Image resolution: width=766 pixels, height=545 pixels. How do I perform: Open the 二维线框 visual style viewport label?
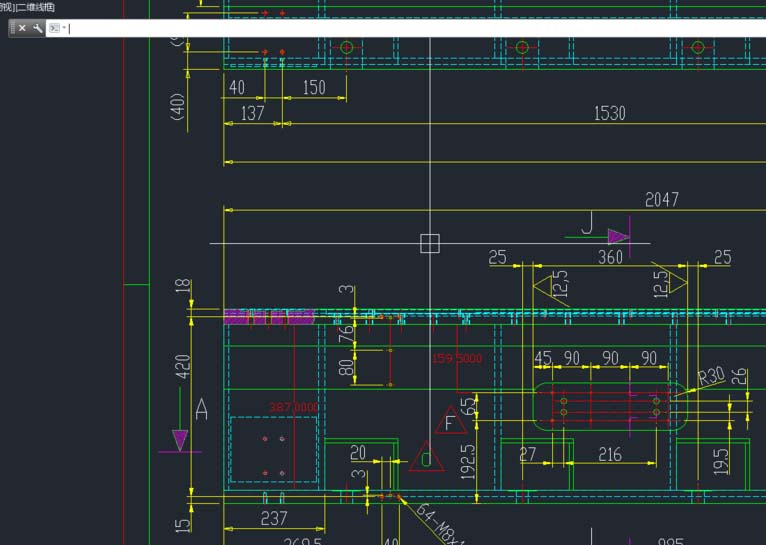pos(36,7)
